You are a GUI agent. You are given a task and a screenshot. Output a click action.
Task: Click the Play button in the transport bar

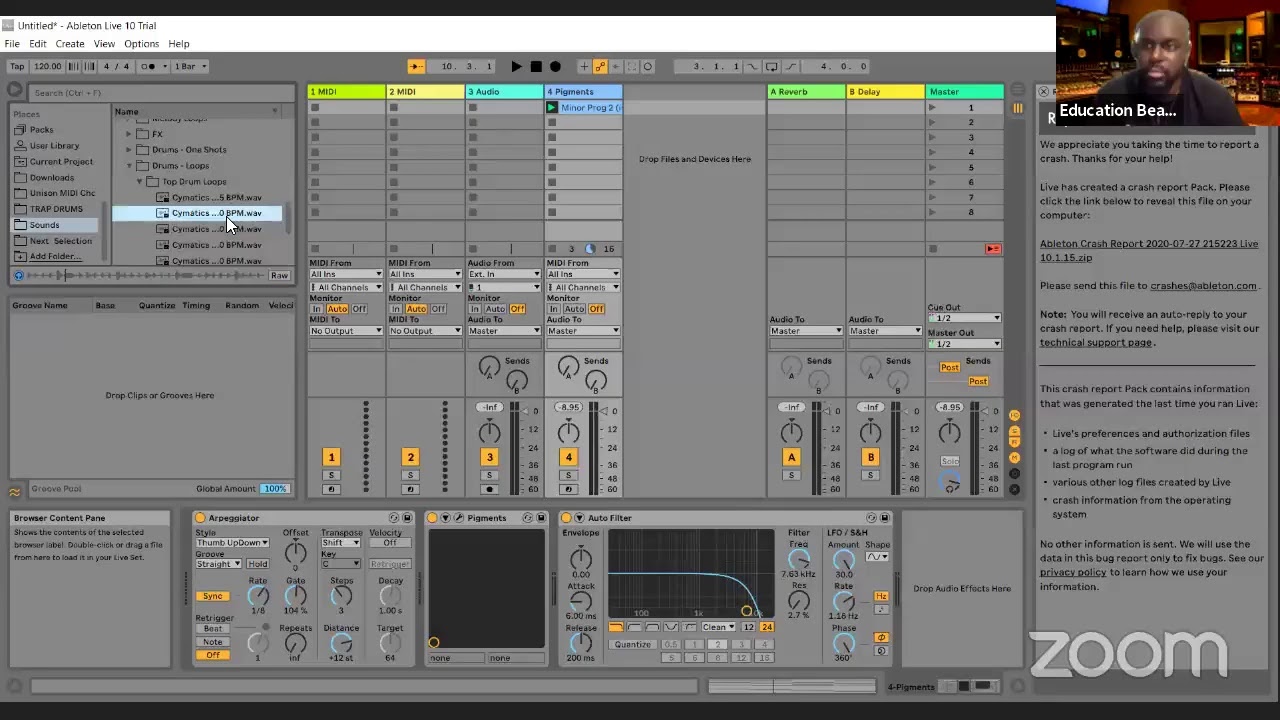516,67
